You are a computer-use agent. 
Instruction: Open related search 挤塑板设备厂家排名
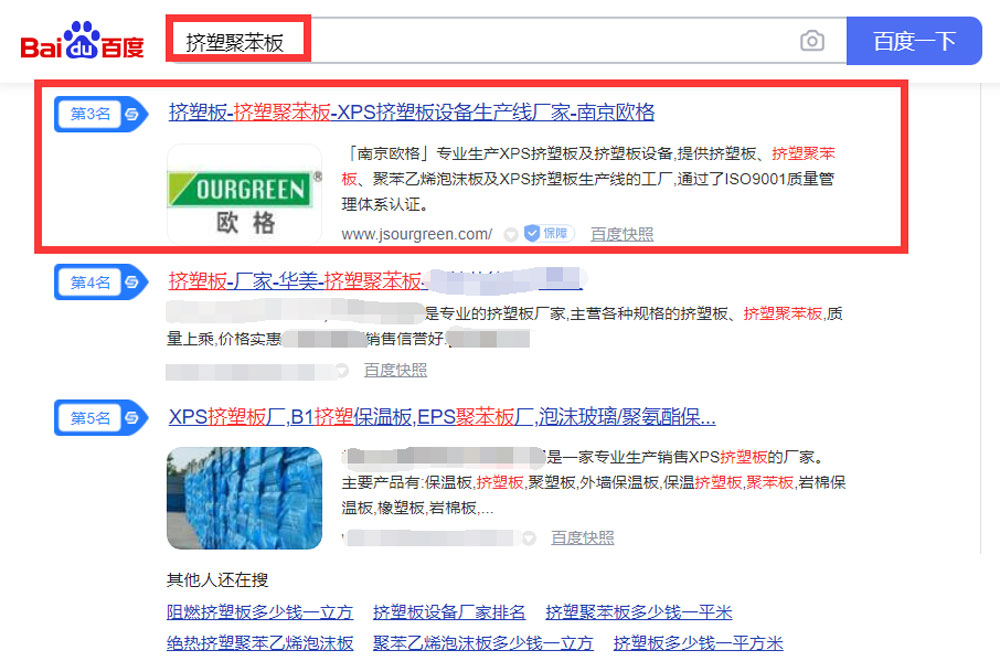point(449,613)
